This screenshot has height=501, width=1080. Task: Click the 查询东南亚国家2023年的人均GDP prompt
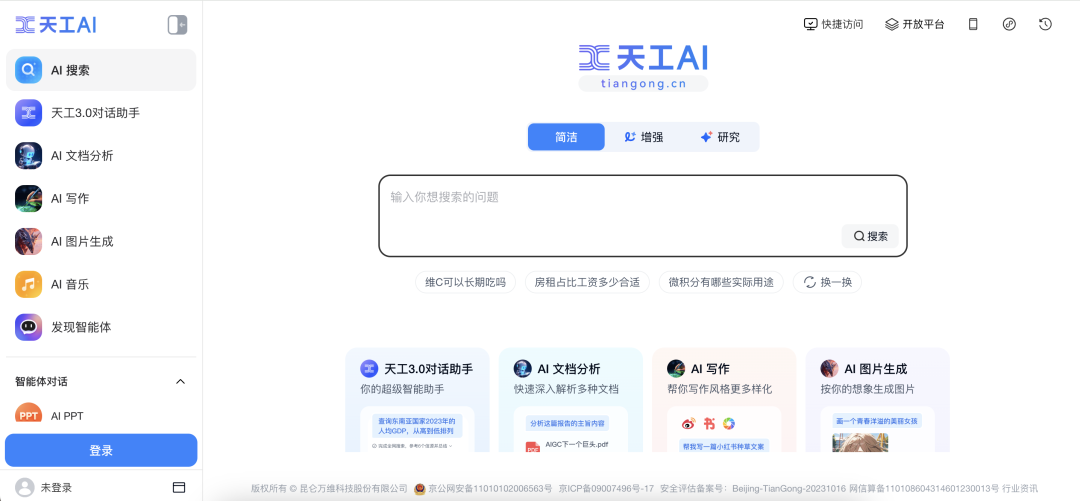click(417, 425)
